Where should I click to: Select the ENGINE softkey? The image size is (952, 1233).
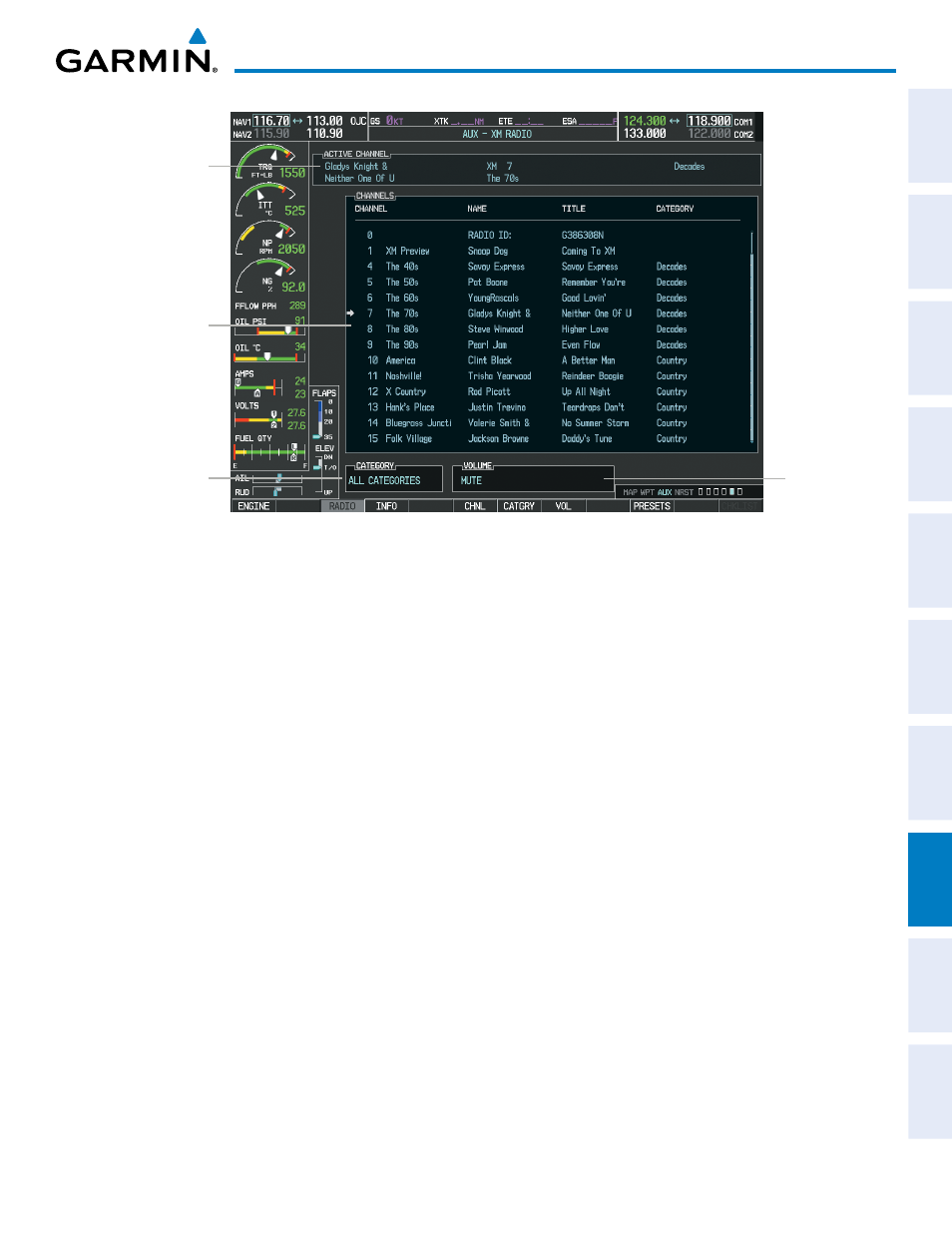pos(253,506)
